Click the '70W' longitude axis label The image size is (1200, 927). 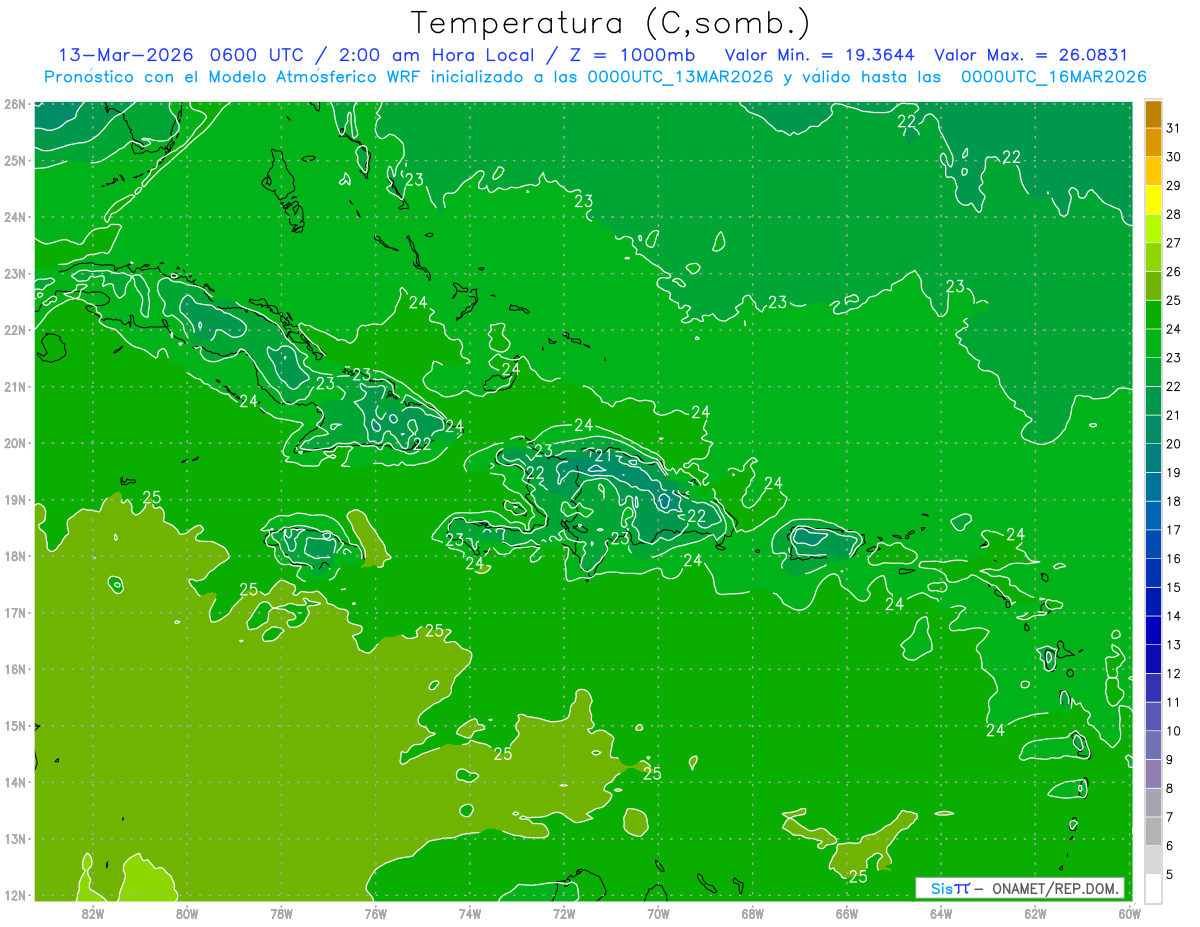pos(658,913)
